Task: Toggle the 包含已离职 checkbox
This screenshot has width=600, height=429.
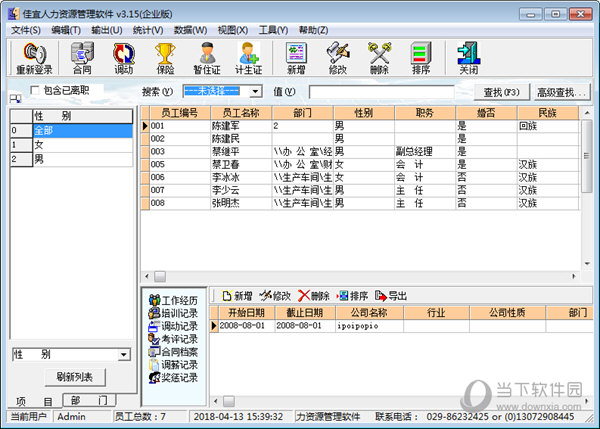Action: tap(35, 90)
